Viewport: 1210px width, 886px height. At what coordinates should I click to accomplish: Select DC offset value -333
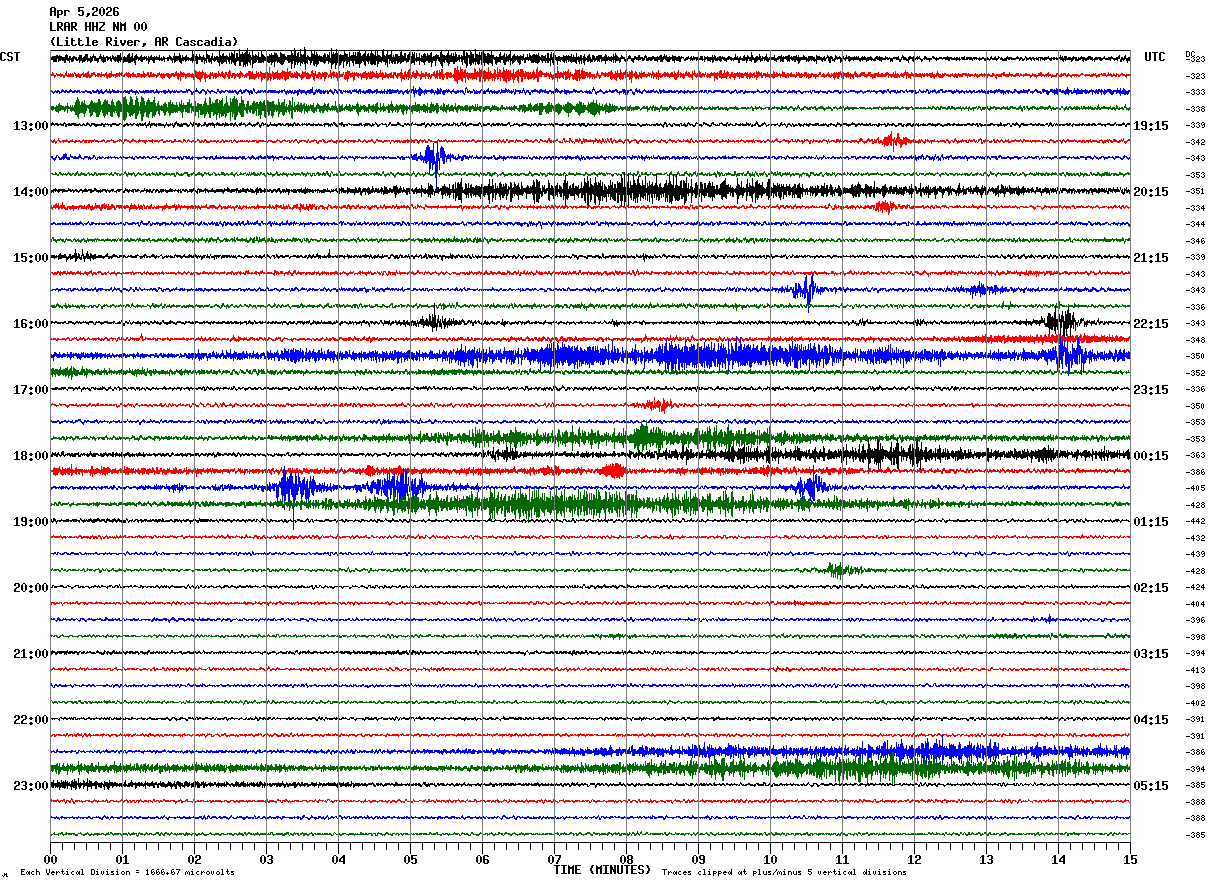(x=1194, y=92)
